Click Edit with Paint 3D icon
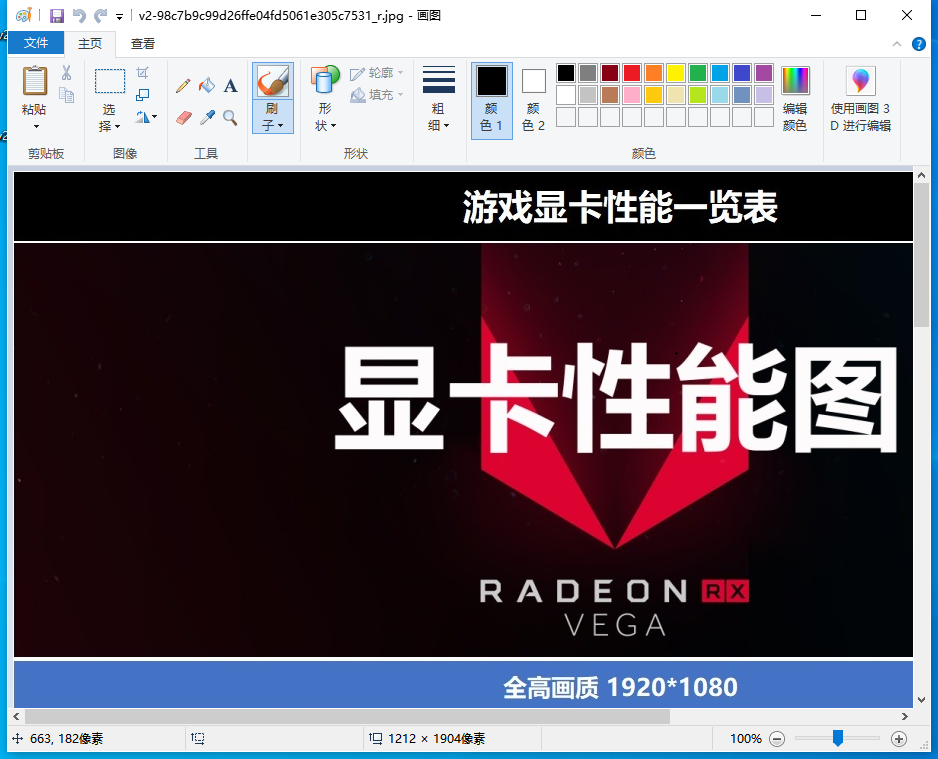938x759 pixels. pos(861,81)
